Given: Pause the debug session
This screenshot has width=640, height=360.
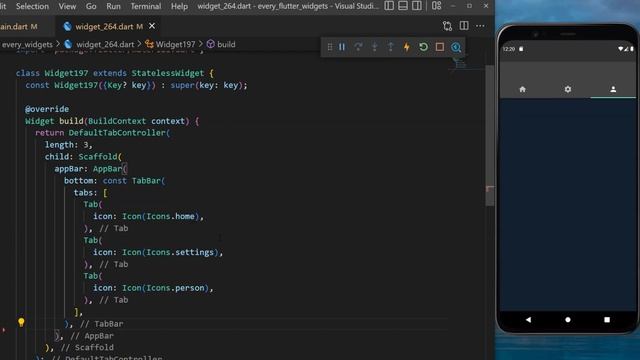Looking at the screenshot, I should pos(342,47).
